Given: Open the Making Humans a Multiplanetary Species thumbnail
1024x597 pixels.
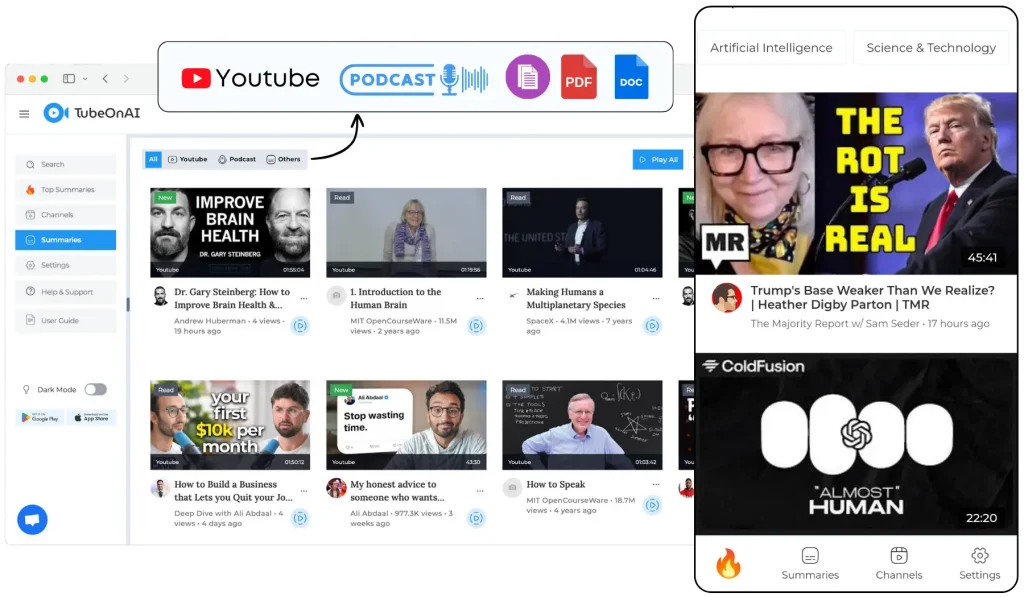Looking at the screenshot, I should pos(582,233).
